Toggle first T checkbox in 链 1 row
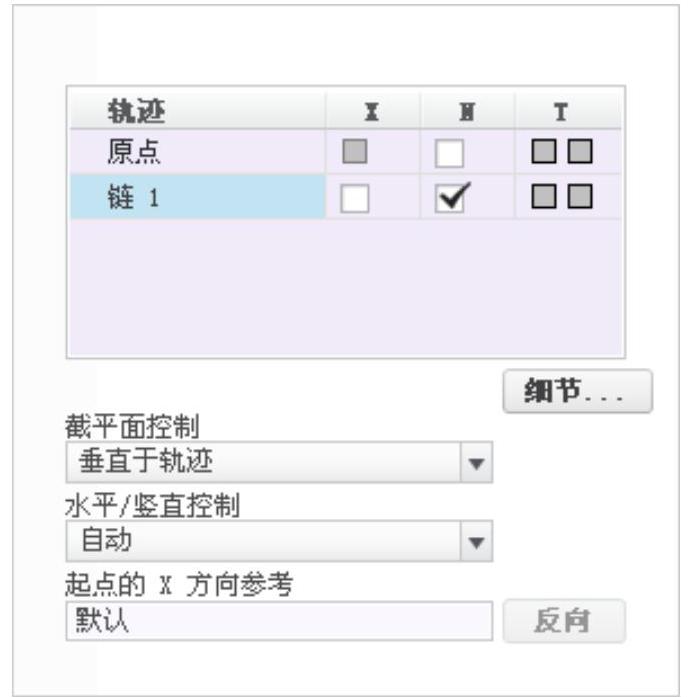688x697 pixels. [544, 196]
